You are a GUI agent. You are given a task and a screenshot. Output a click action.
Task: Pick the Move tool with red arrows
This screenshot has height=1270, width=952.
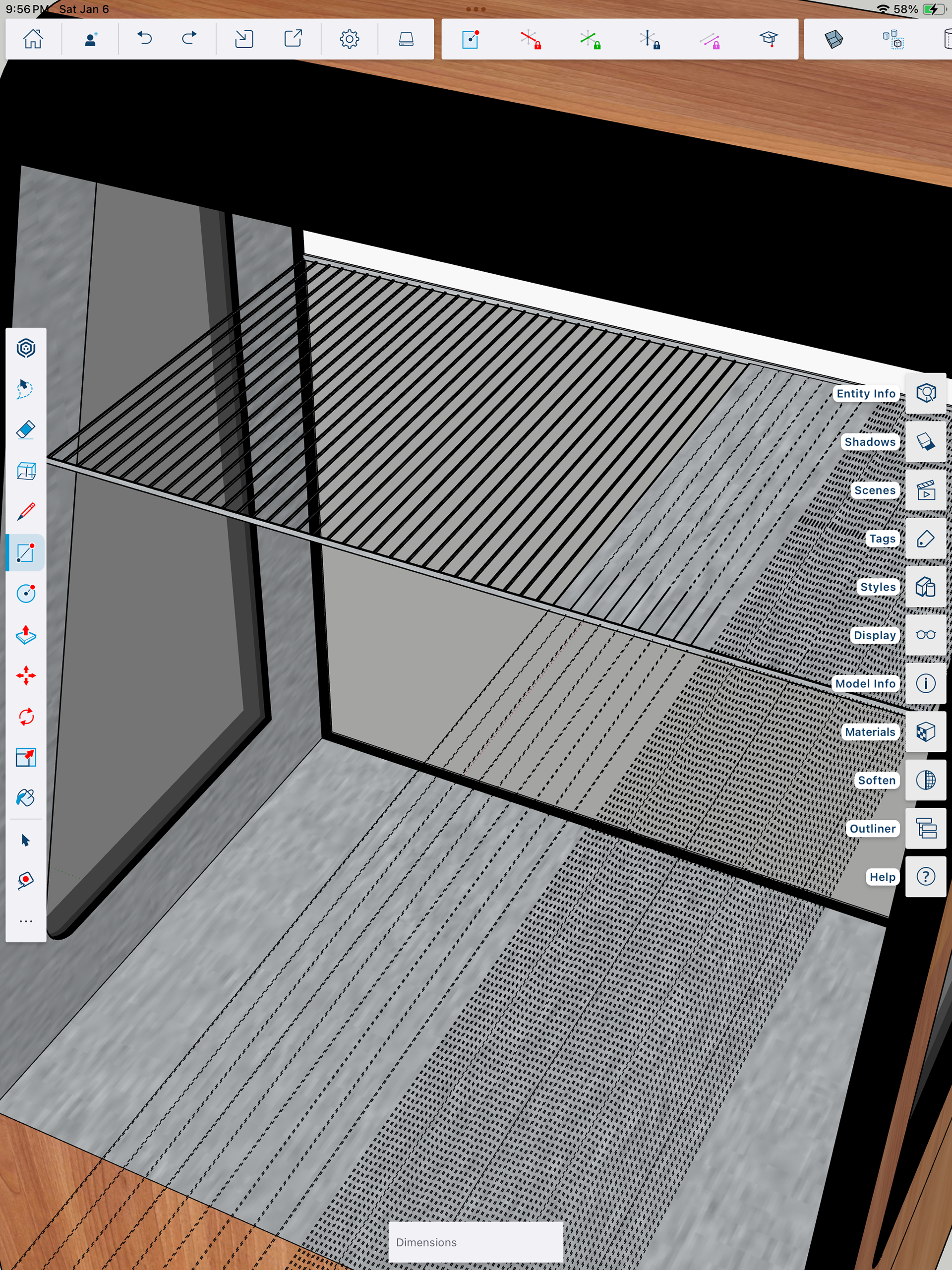click(26, 675)
